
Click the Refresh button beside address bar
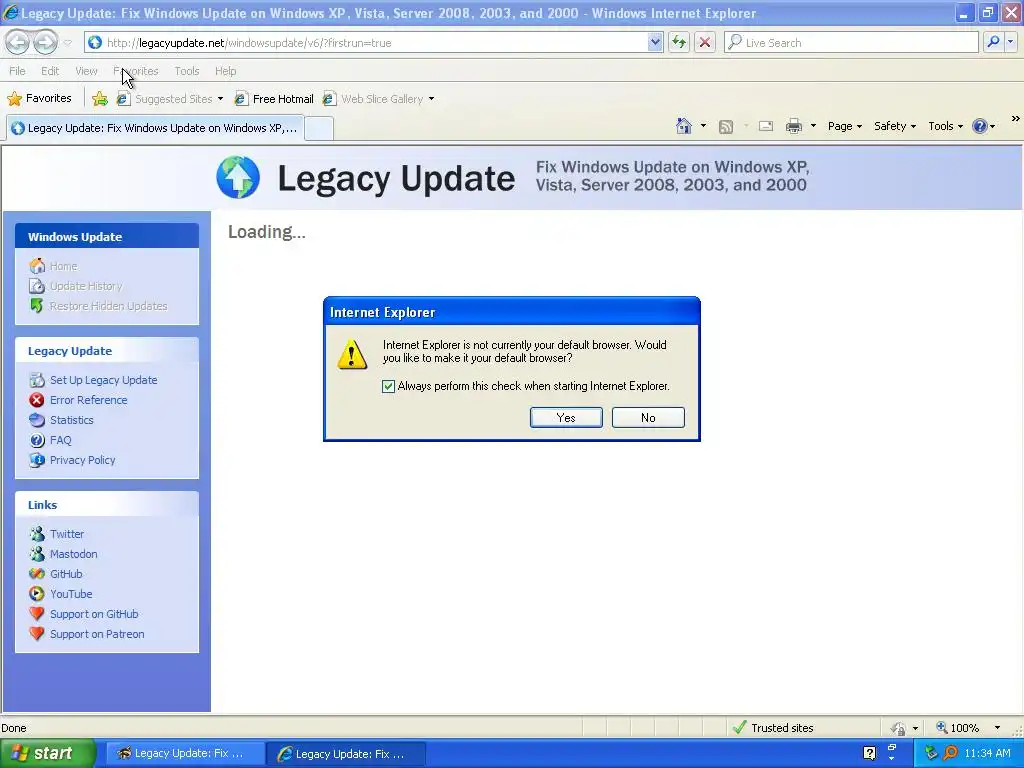tap(679, 42)
